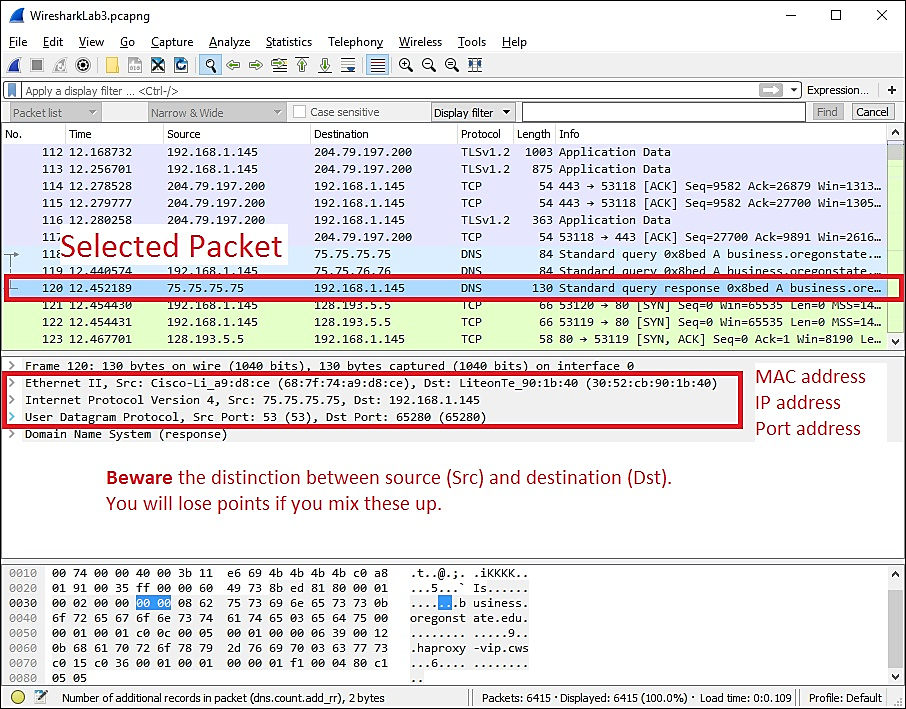Expand the Frame 120 details

11,366
